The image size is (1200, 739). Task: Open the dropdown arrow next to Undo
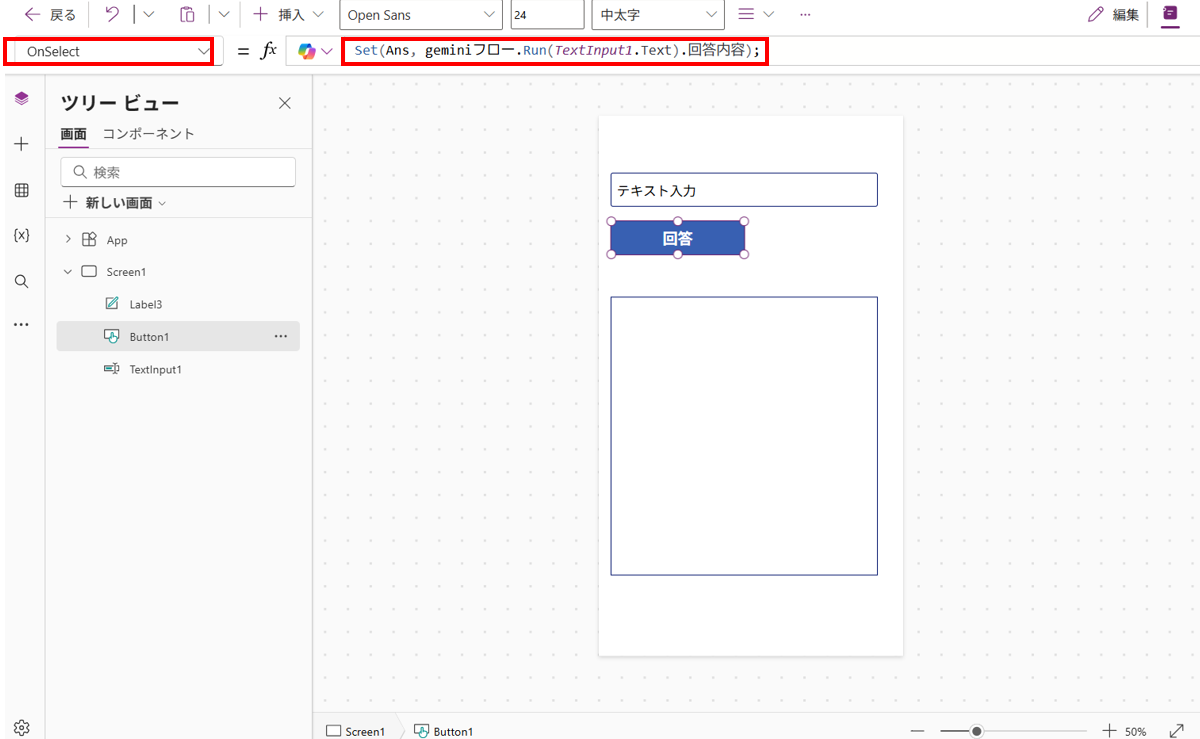(148, 15)
